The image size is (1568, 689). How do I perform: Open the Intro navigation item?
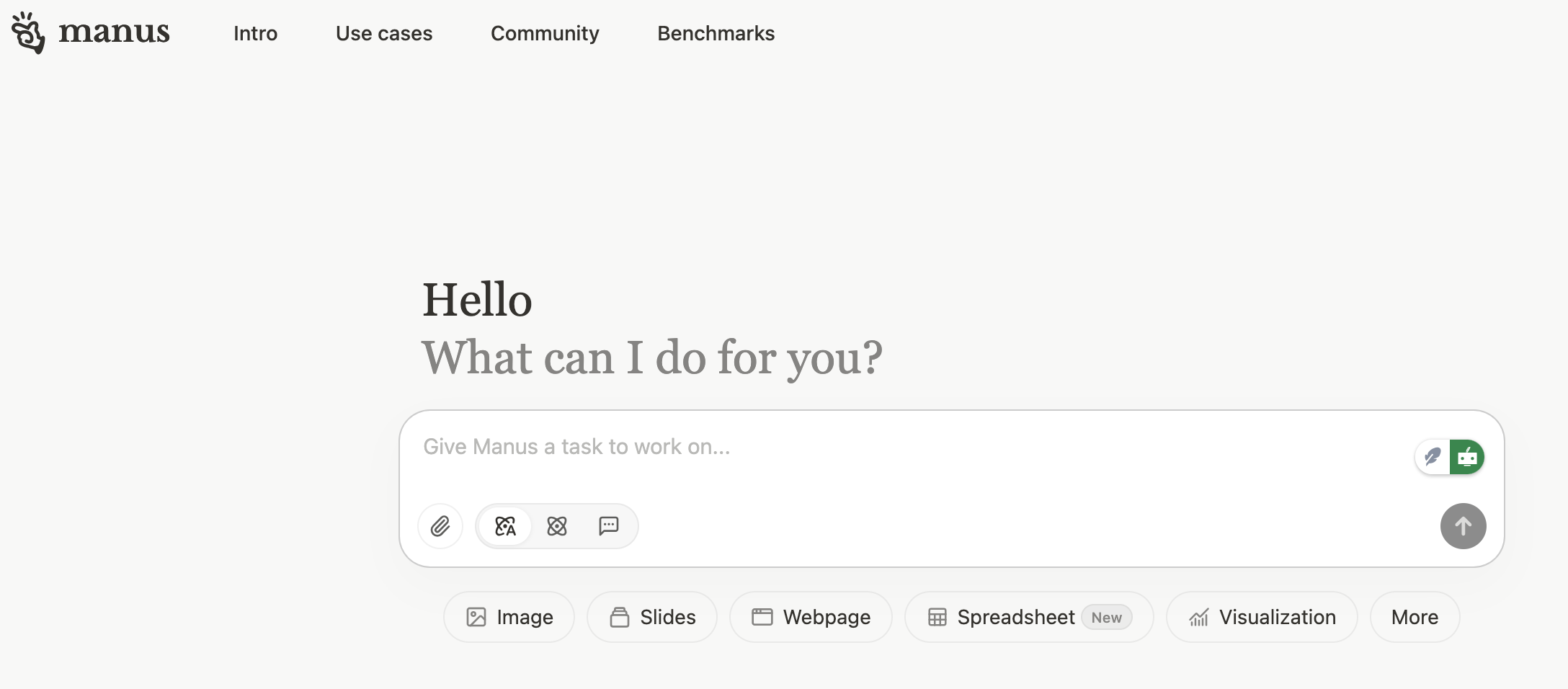click(x=255, y=33)
